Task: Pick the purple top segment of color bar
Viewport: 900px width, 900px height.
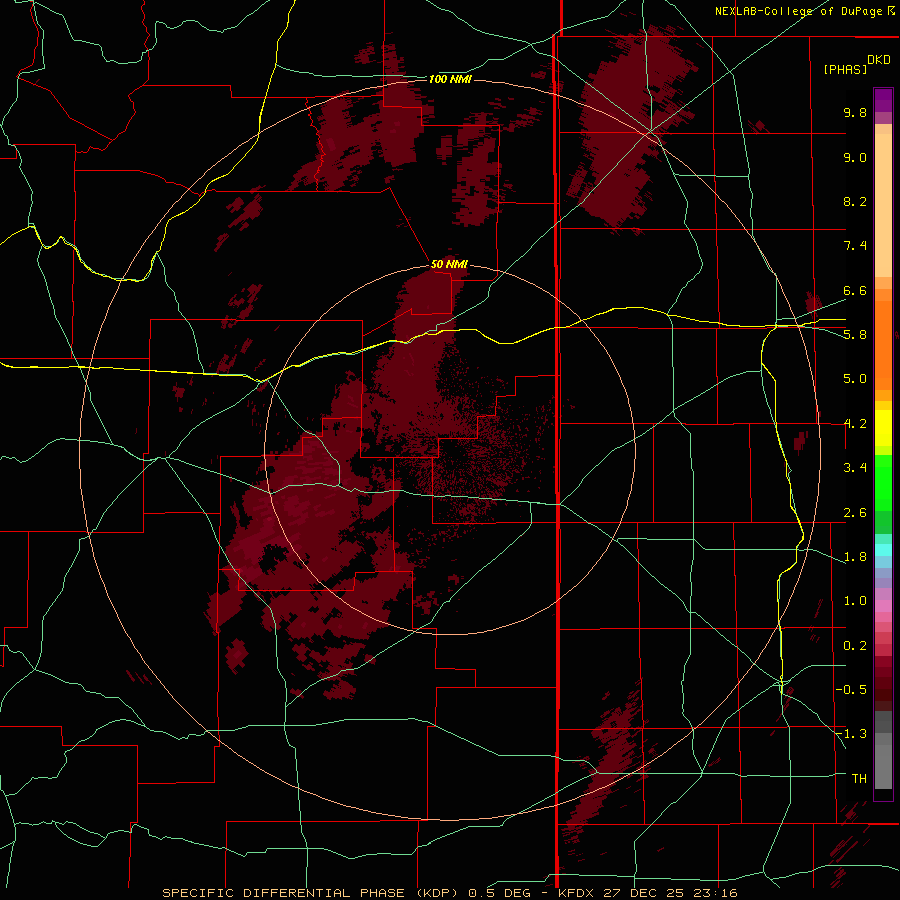Action: coord(883,100)
